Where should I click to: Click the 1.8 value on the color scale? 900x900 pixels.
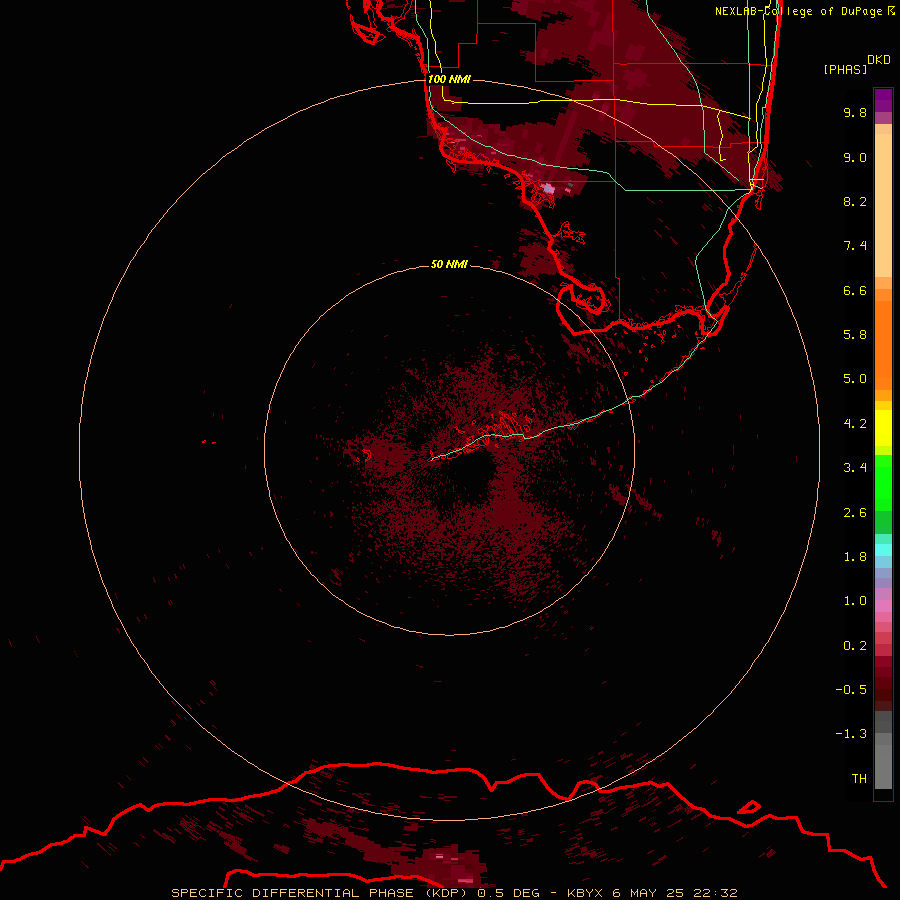pyautogui.click(x=855, y=557)
